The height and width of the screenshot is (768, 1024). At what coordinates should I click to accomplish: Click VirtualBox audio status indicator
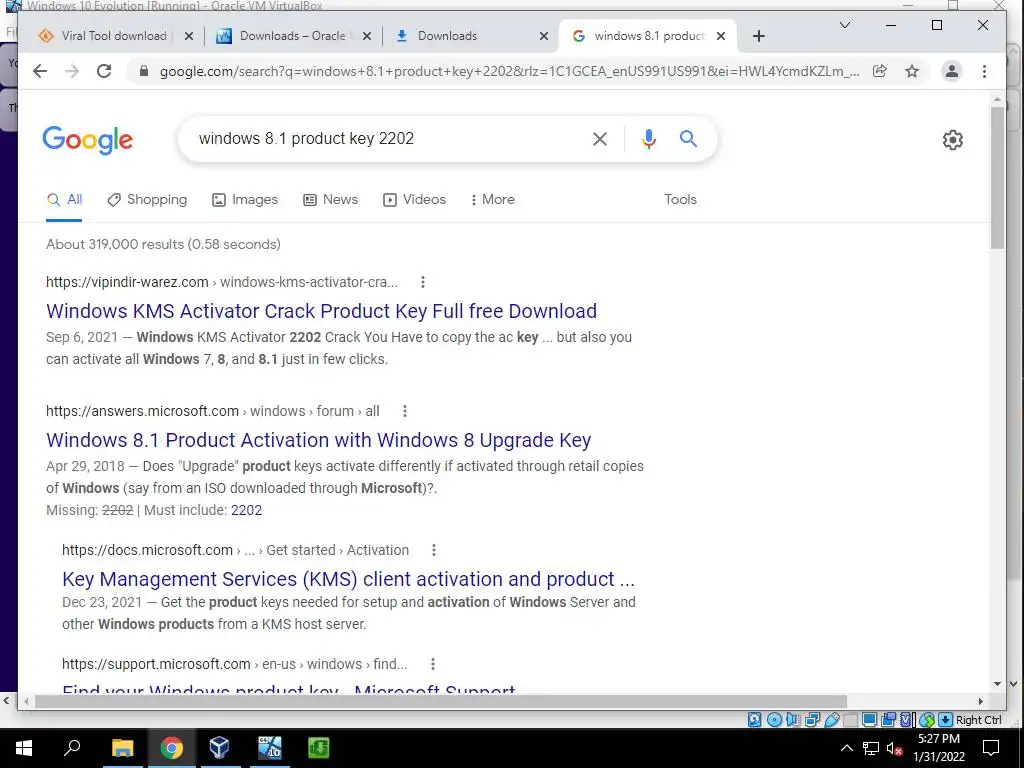coord(793,720)
